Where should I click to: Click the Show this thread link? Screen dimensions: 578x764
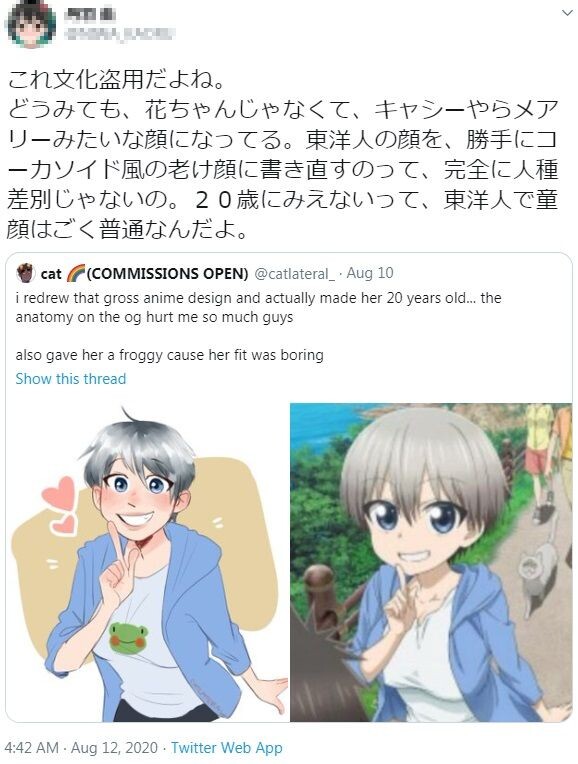point(71,379)
